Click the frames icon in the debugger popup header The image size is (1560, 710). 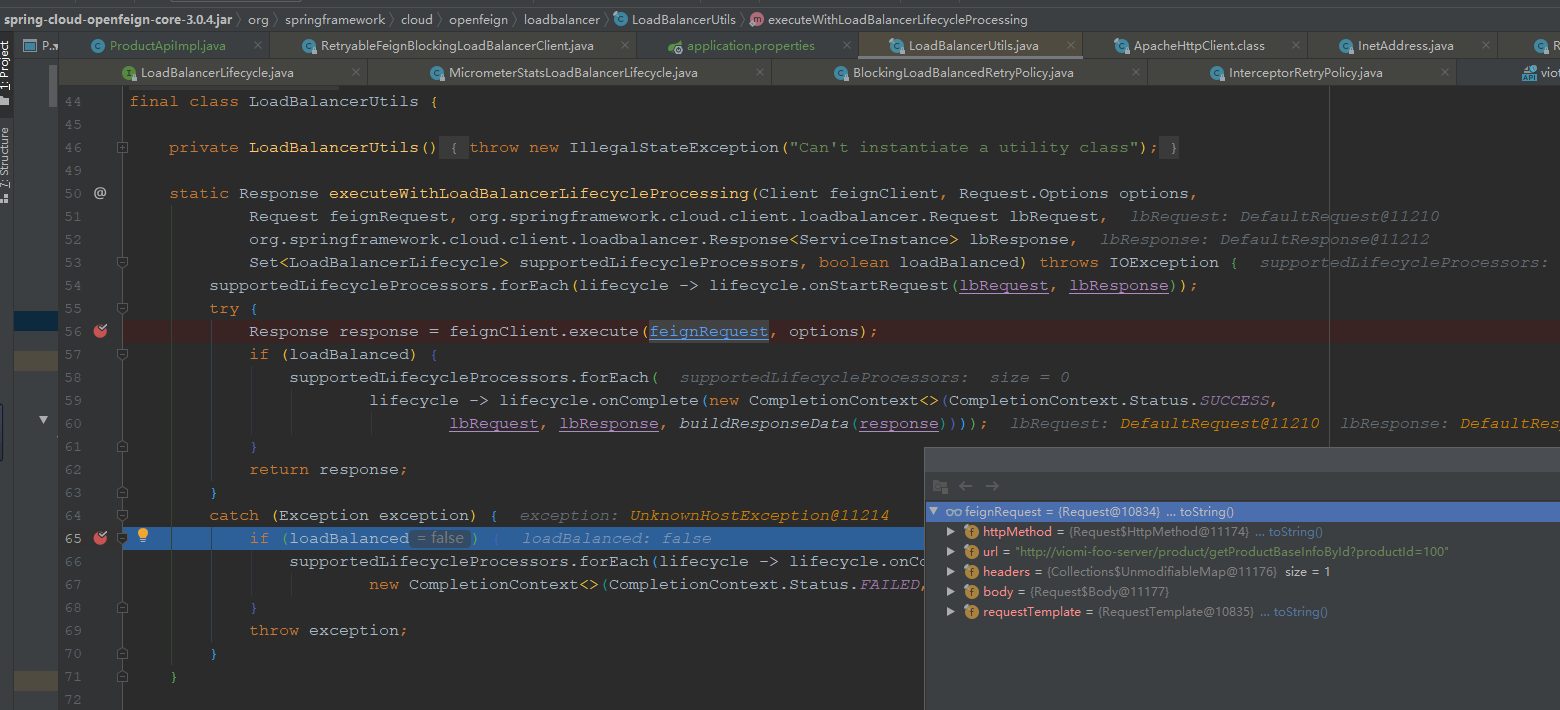939,486
